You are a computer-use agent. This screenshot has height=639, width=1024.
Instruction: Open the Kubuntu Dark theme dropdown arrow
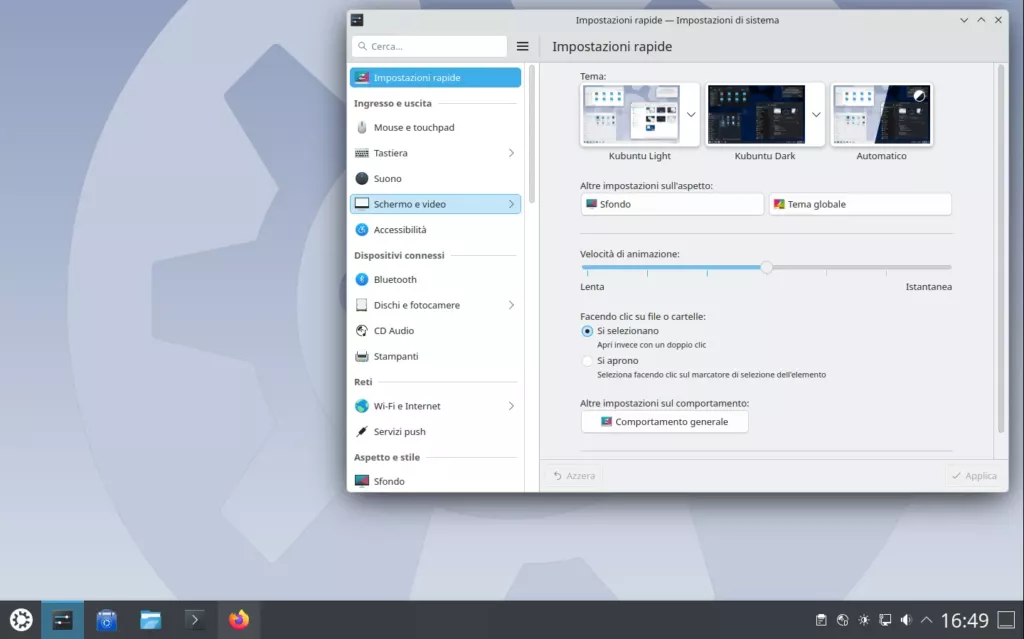coord(816,114)
